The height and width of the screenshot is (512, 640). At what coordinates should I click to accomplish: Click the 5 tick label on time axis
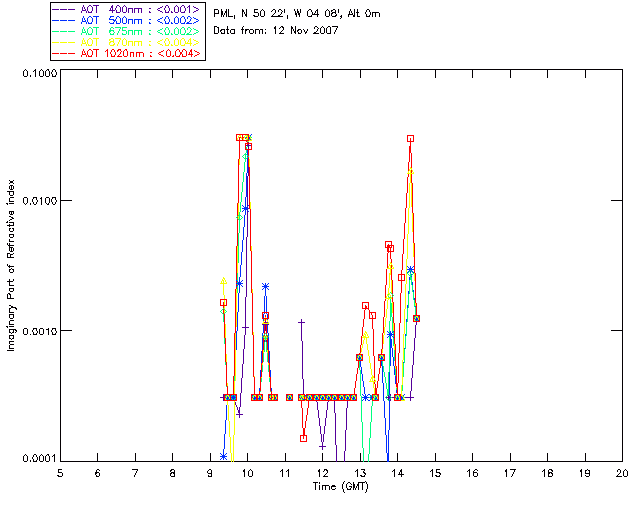coord(60,472)
